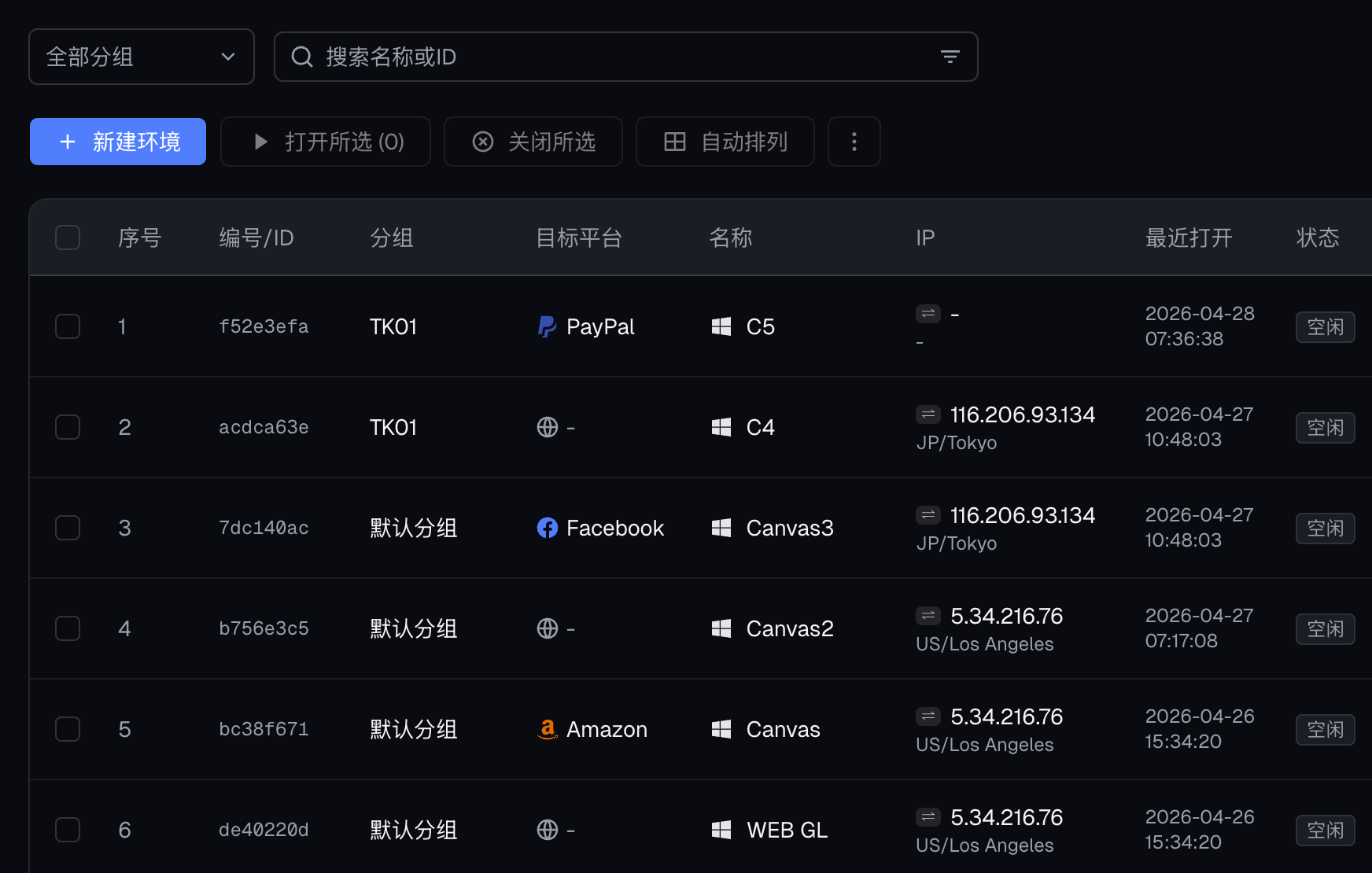Screen dimensions: 1372x873
Task: Click the 自动排列 button
Action: (x=725, y=142)
